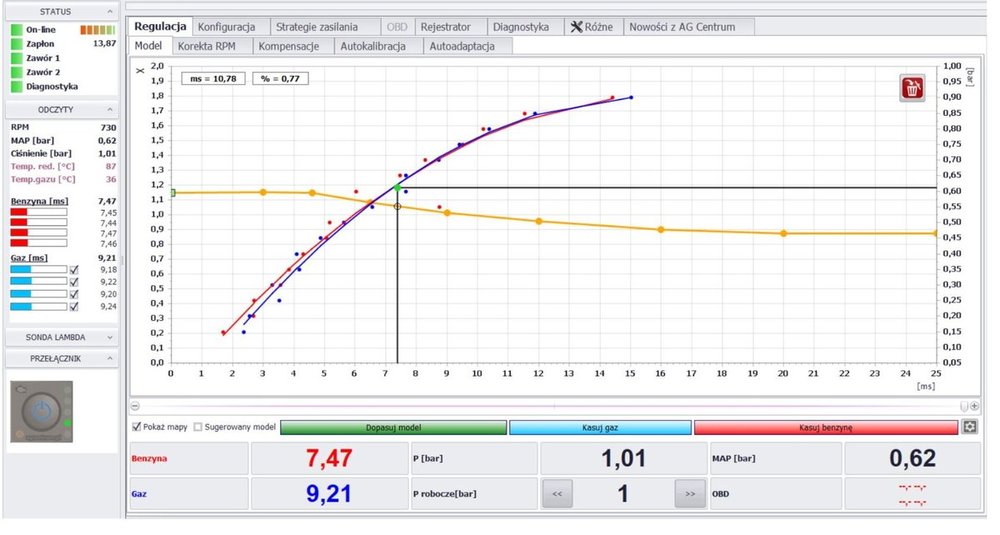The width and height of the screenshot is (1000, 535).
Task: Switch to the Konfiguracja tab
Action: point(226,27)
